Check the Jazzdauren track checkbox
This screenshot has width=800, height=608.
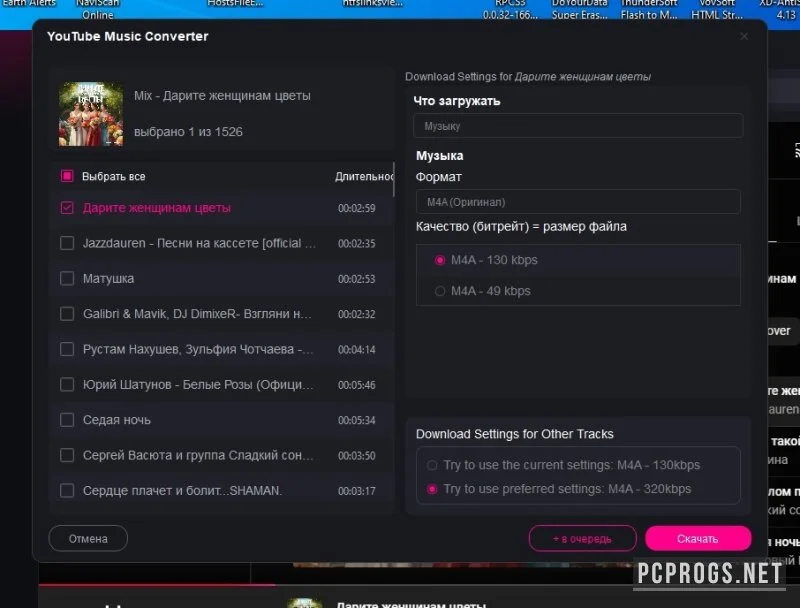point(67,243)
